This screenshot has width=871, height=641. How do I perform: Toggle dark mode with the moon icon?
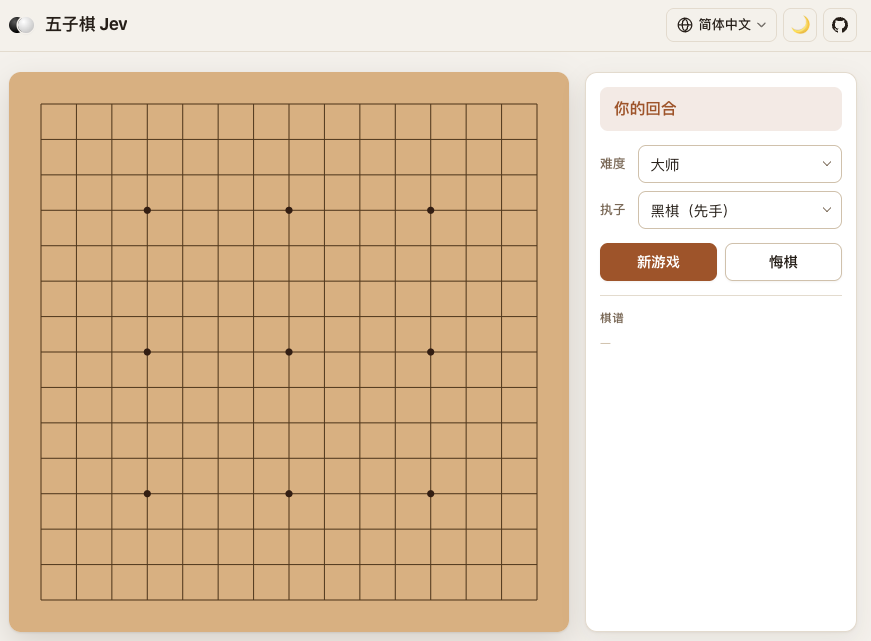[x=799, y=25]
